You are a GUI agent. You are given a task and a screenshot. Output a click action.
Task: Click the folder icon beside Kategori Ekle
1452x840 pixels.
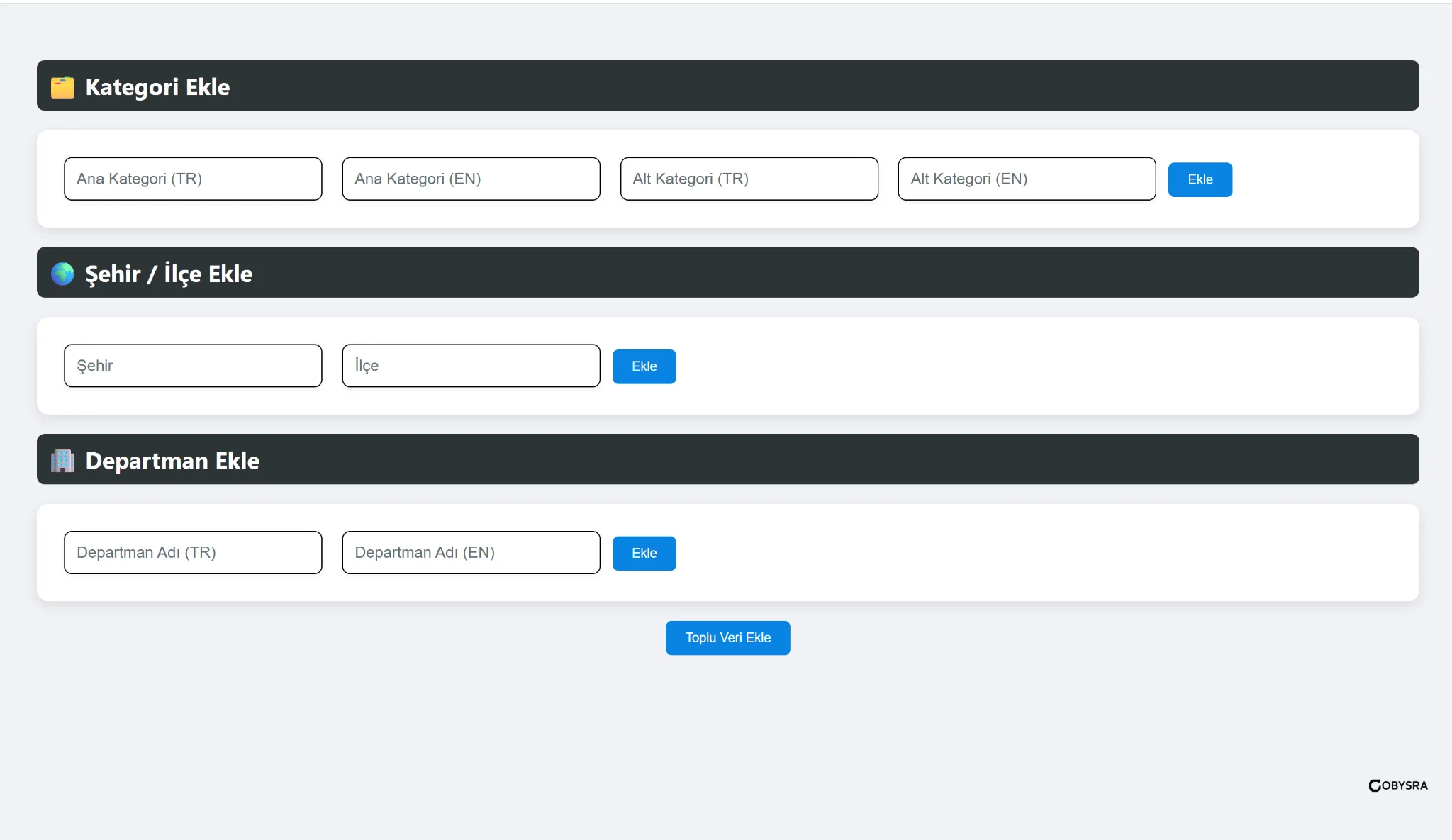coord(62,86)
